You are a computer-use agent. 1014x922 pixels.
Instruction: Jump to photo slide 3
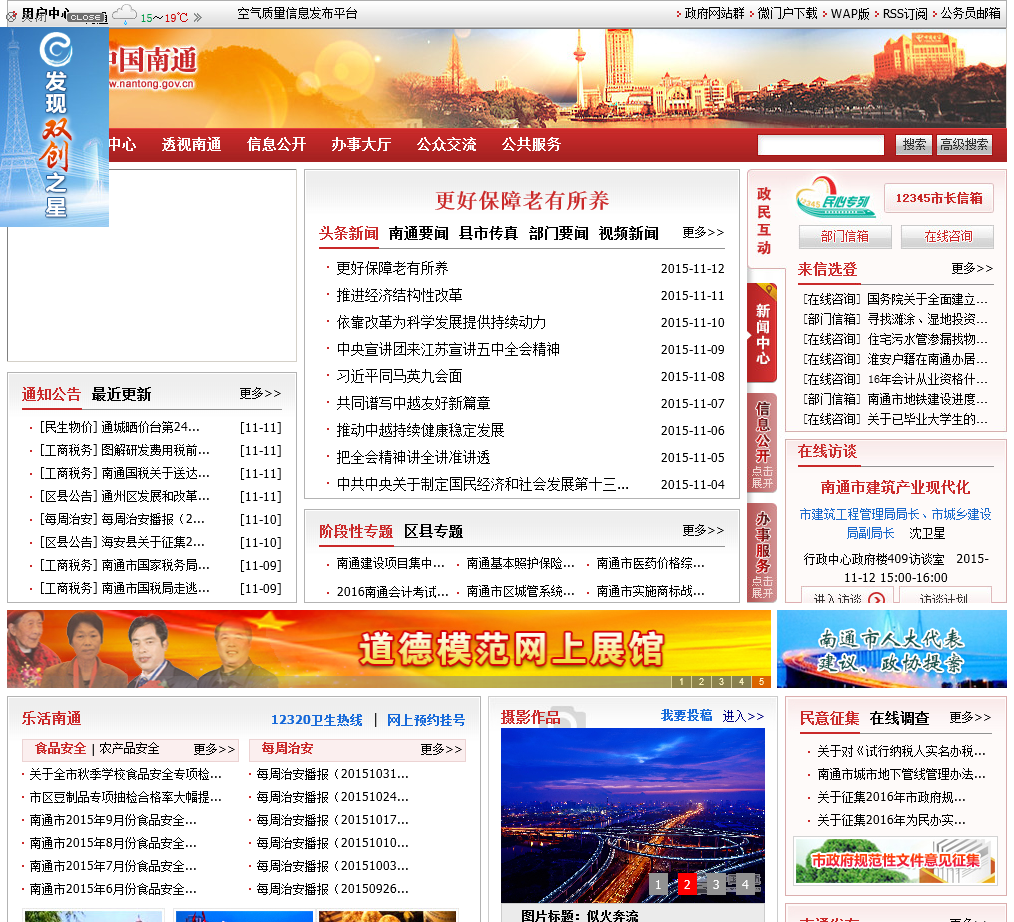(x=716, y=884)
